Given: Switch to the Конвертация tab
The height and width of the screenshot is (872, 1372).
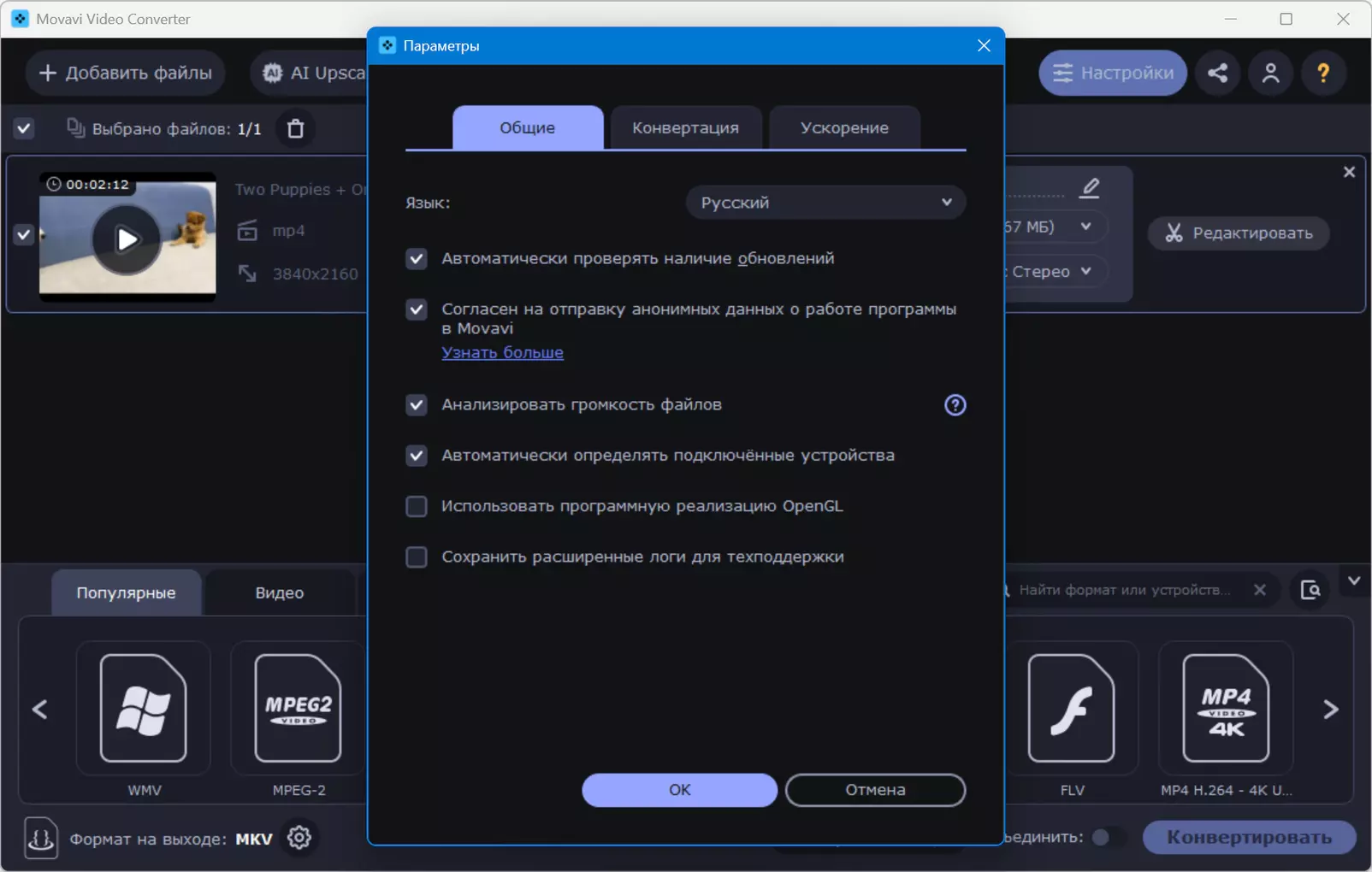Looking at the screenshot, I should click(x=686, y=128).
